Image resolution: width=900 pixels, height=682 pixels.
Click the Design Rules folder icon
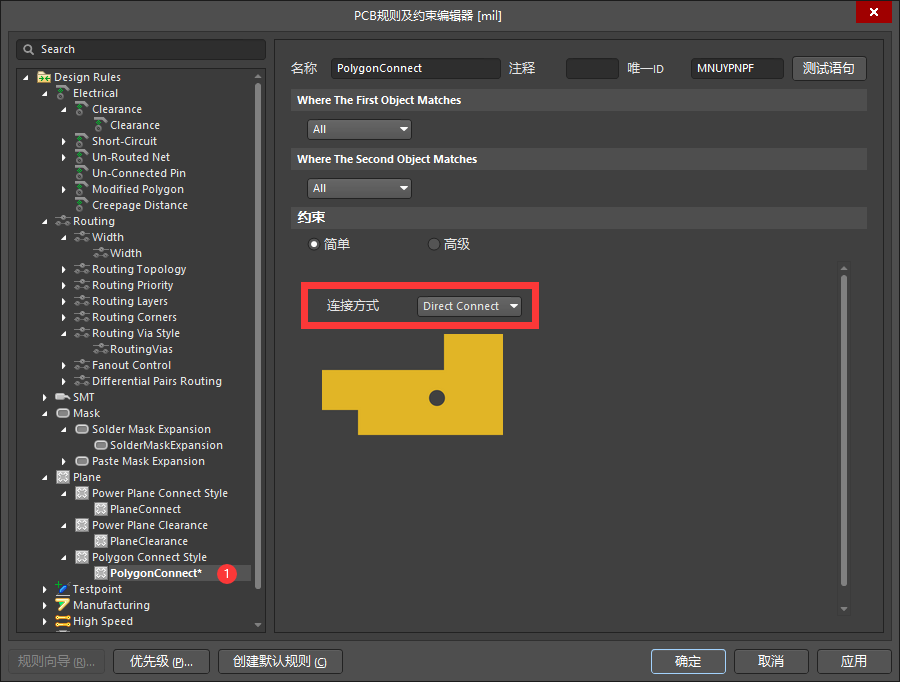pyautogui.click(x=44, y=77)
